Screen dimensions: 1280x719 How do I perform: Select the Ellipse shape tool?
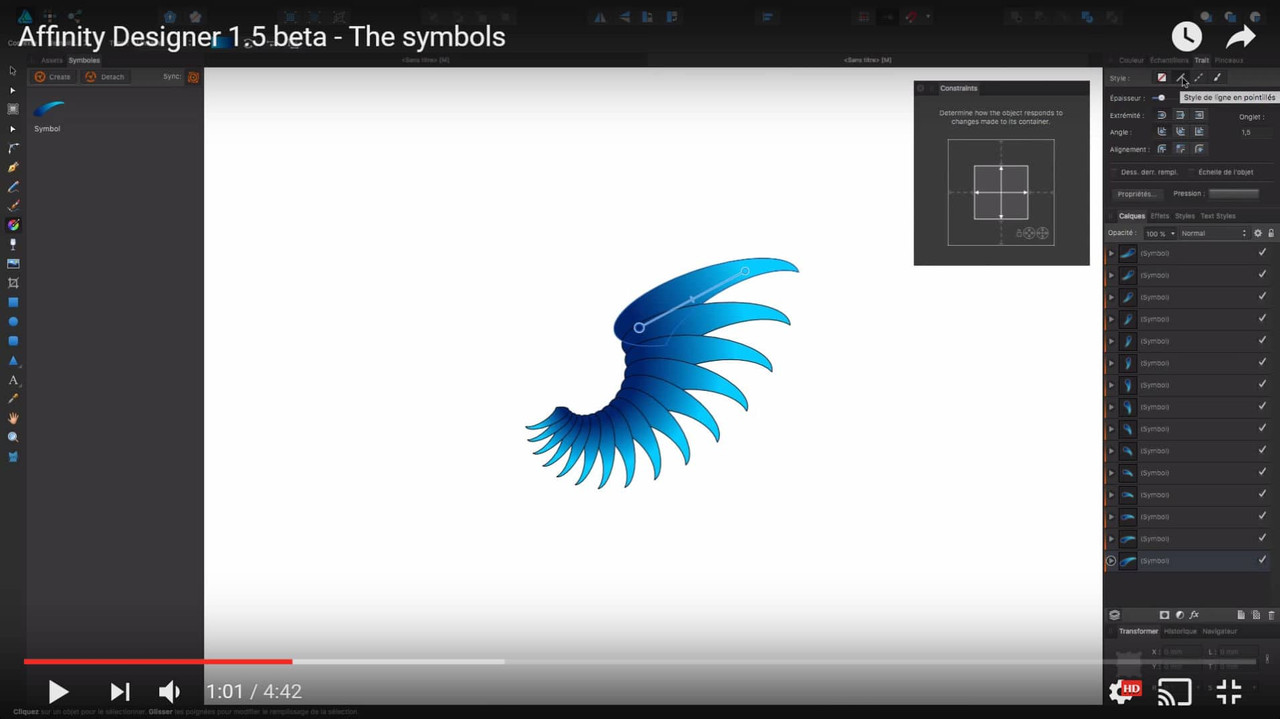point(13,322)
